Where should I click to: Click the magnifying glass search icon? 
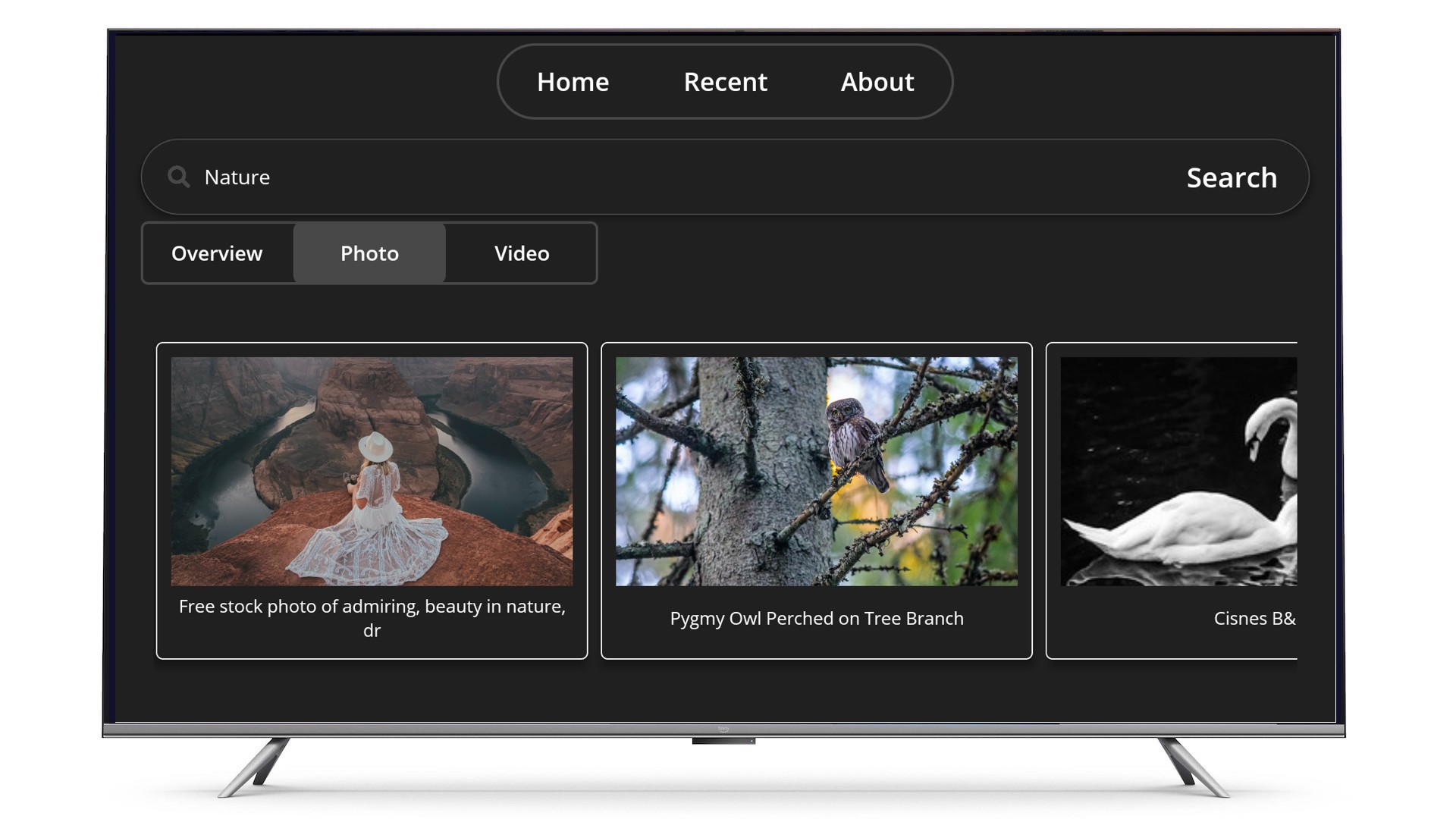pyautogui.click(x=178, y=177)
